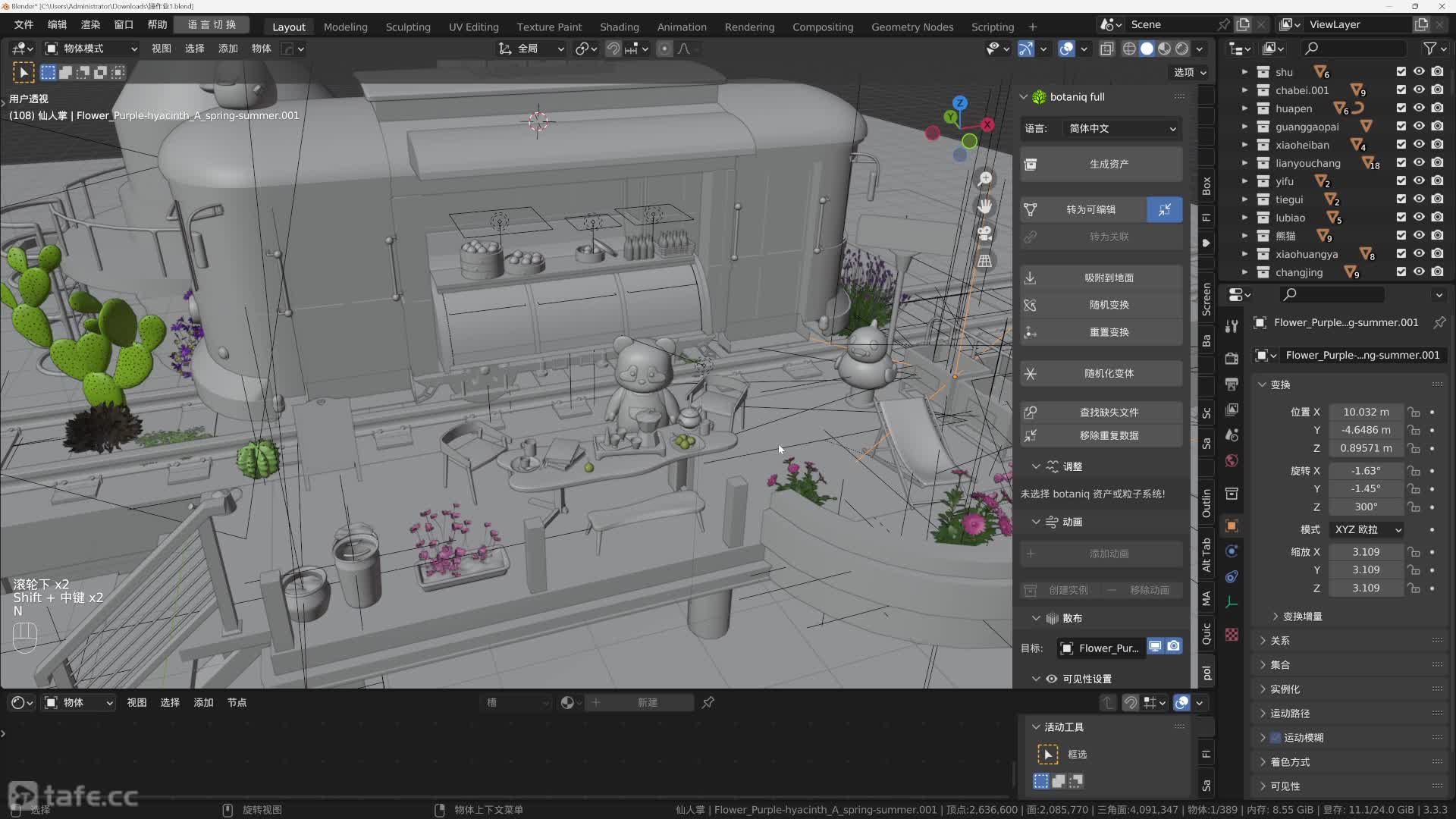Screen dimensions: 1456x819
Task: Open the Render properties tab icon
Action: coord(1232,358)
